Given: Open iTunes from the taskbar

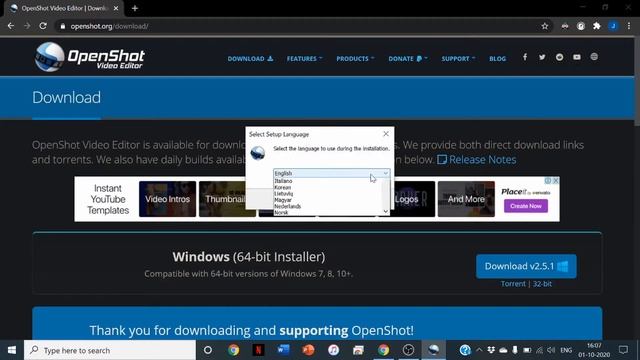Looking at the screenshot, I should (333, 350).
